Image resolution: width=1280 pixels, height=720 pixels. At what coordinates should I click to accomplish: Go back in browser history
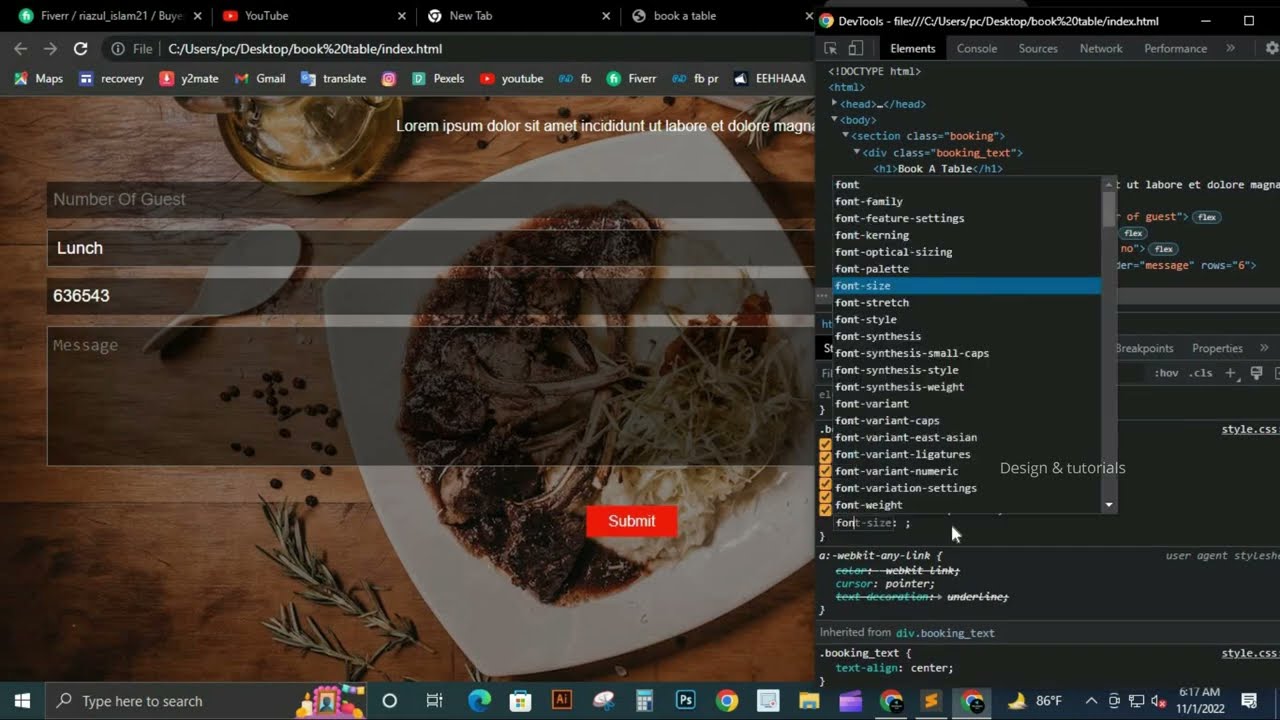(20, 48)
